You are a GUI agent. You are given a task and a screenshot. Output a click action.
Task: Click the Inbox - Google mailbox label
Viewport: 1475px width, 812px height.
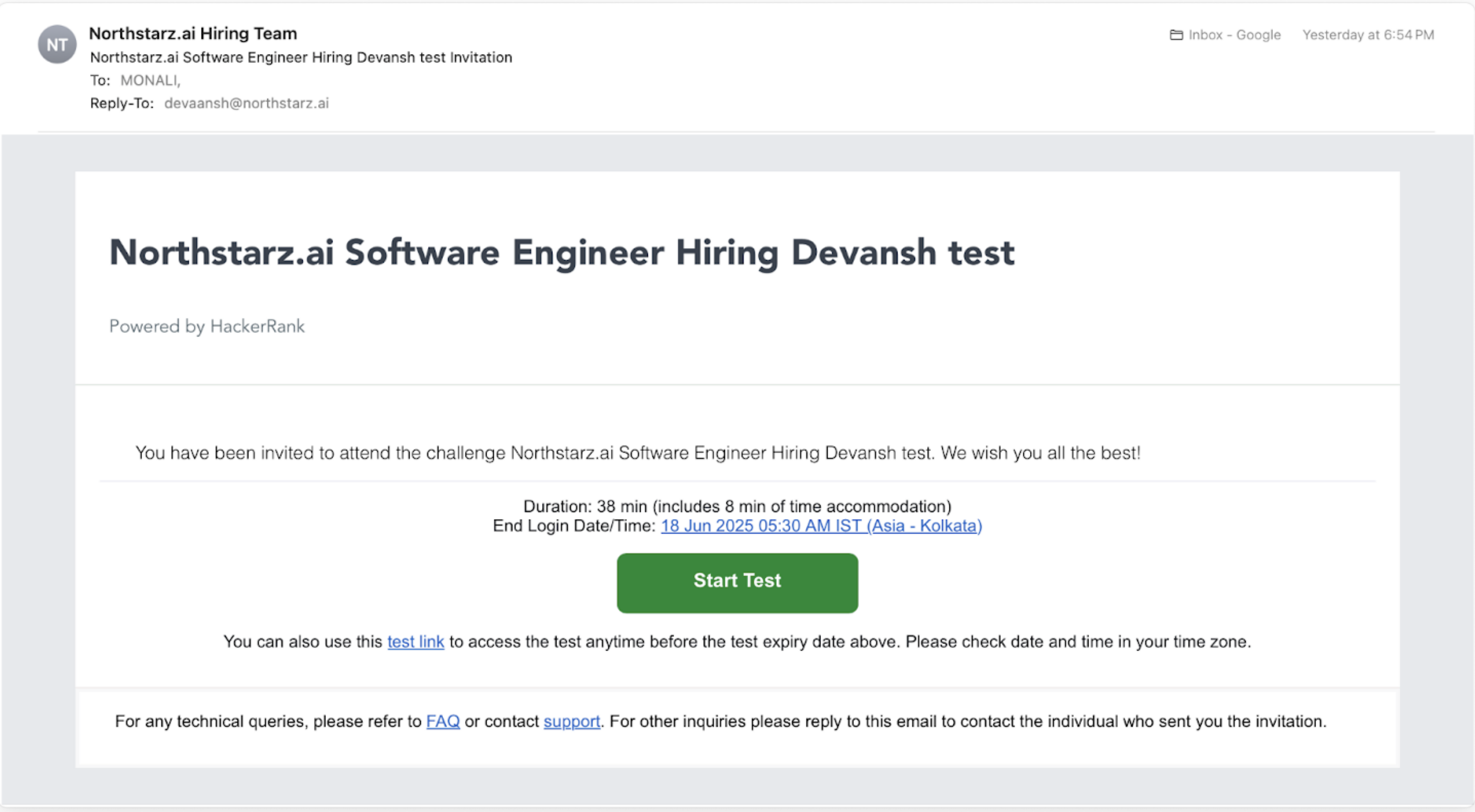pos(1234,35)
